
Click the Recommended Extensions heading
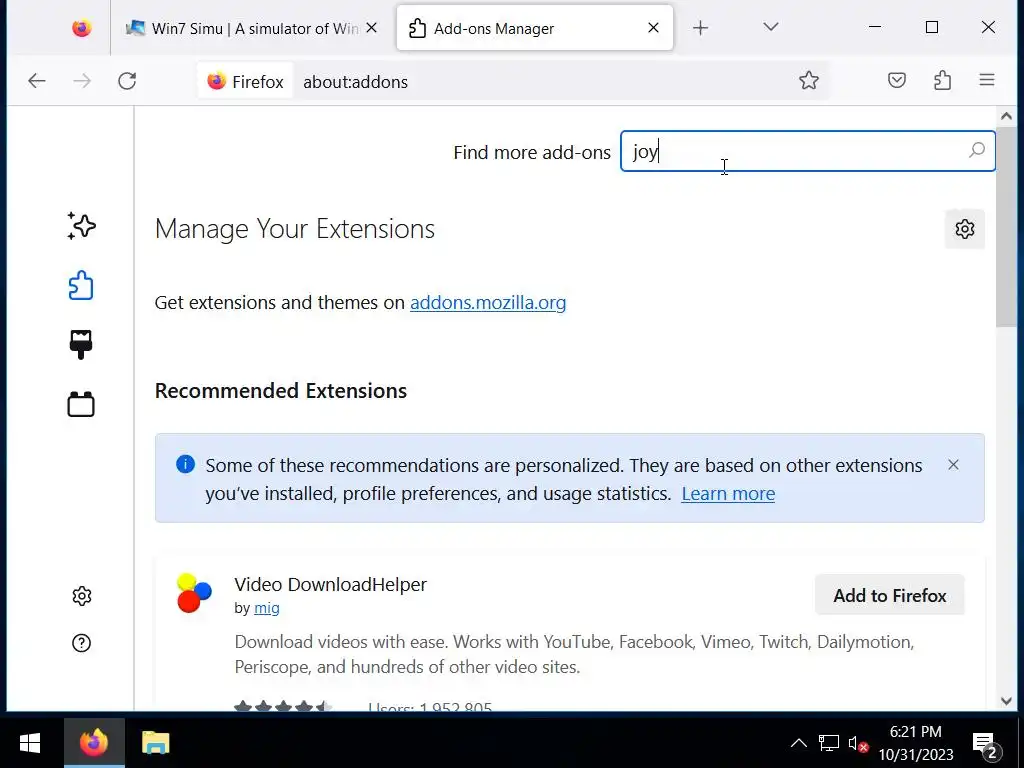click(281, 391)
